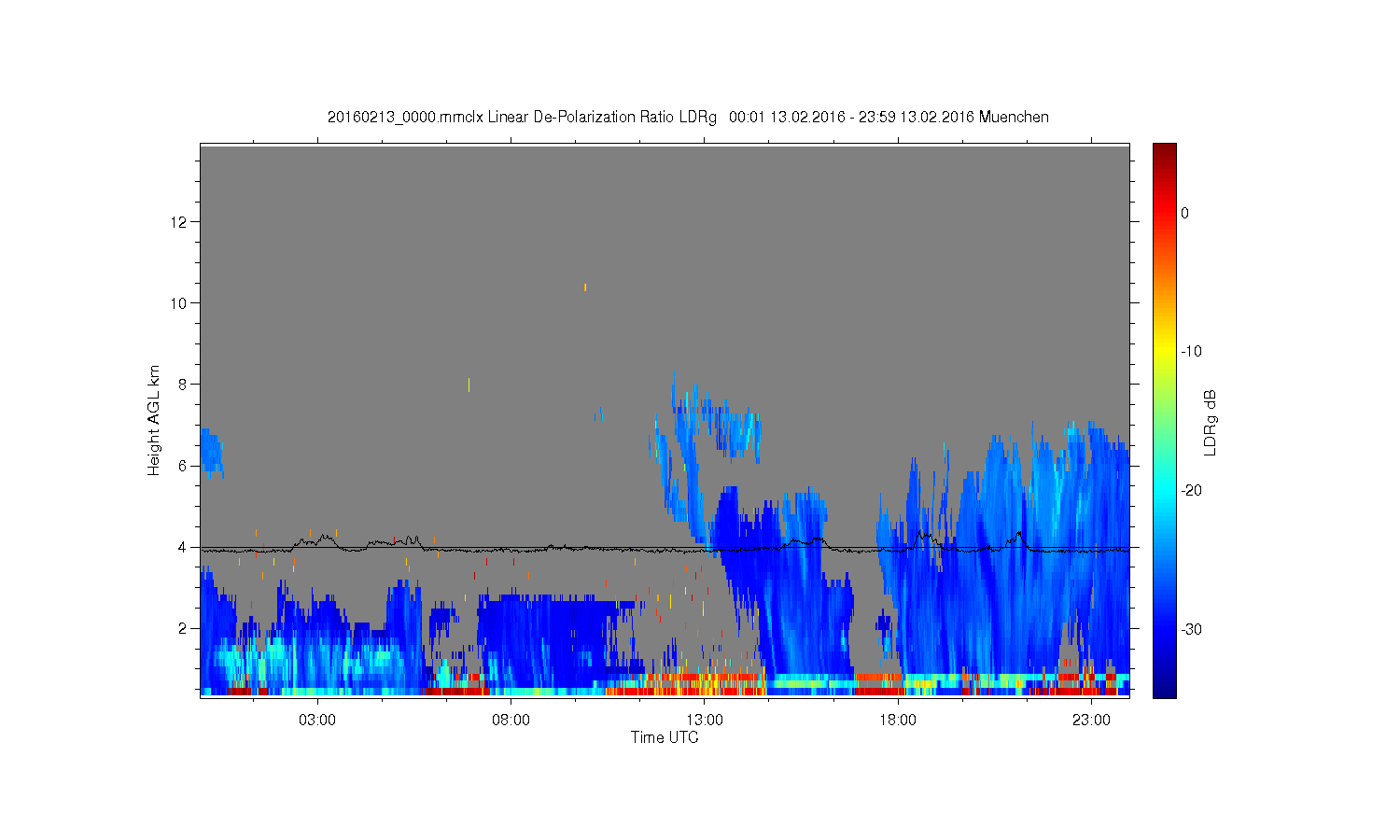Click the 13:00 time tick label
The width and height of the screenshot is (1400, 840).
pos(705,721)
